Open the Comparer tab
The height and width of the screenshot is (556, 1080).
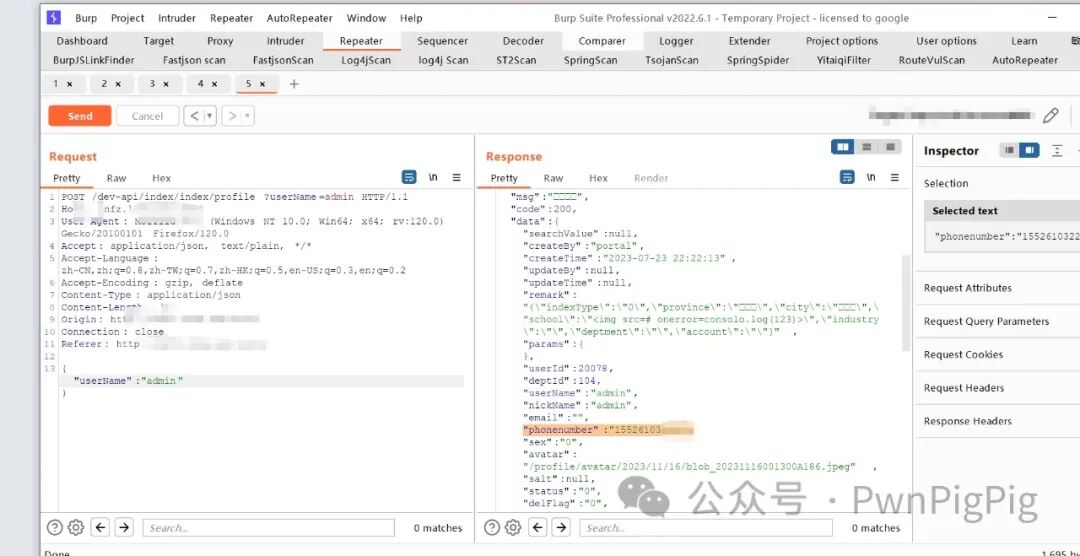pos(602,41)
